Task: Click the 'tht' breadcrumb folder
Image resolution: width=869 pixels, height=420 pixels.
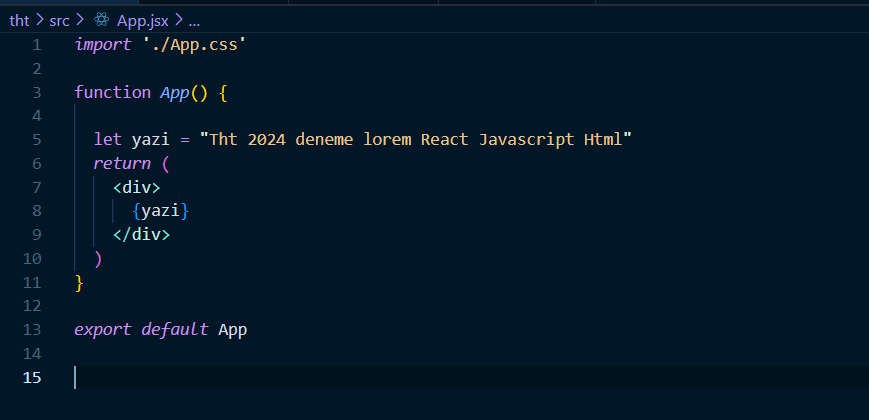Action: 19,21
